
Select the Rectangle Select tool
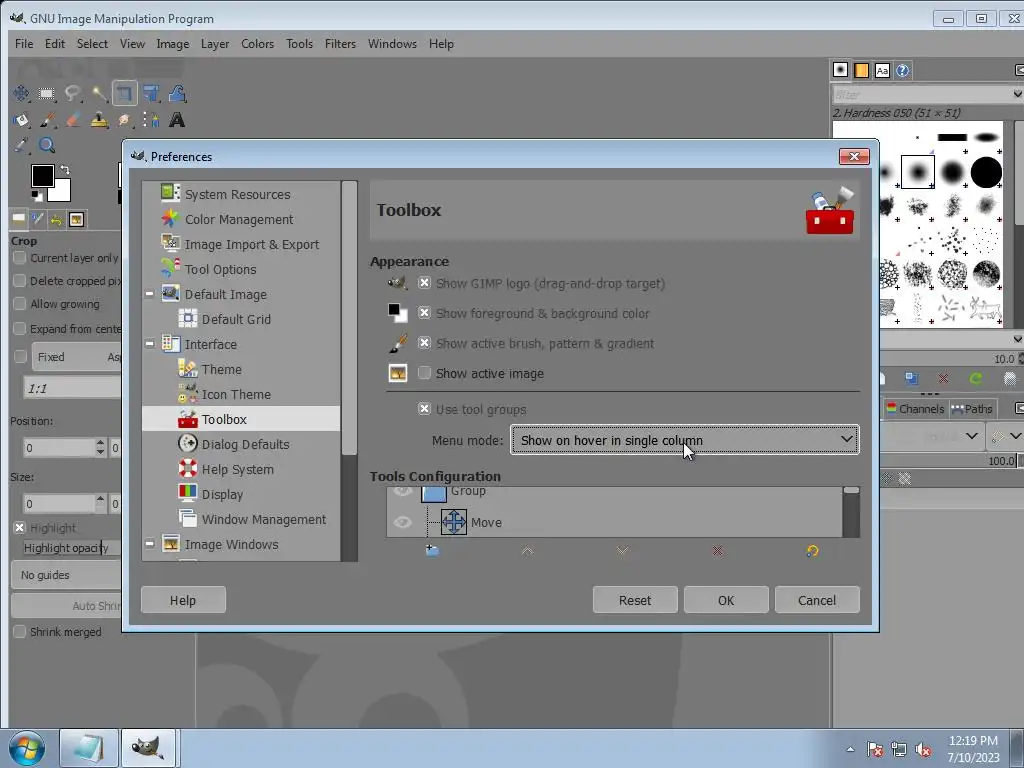coord(46,93)
